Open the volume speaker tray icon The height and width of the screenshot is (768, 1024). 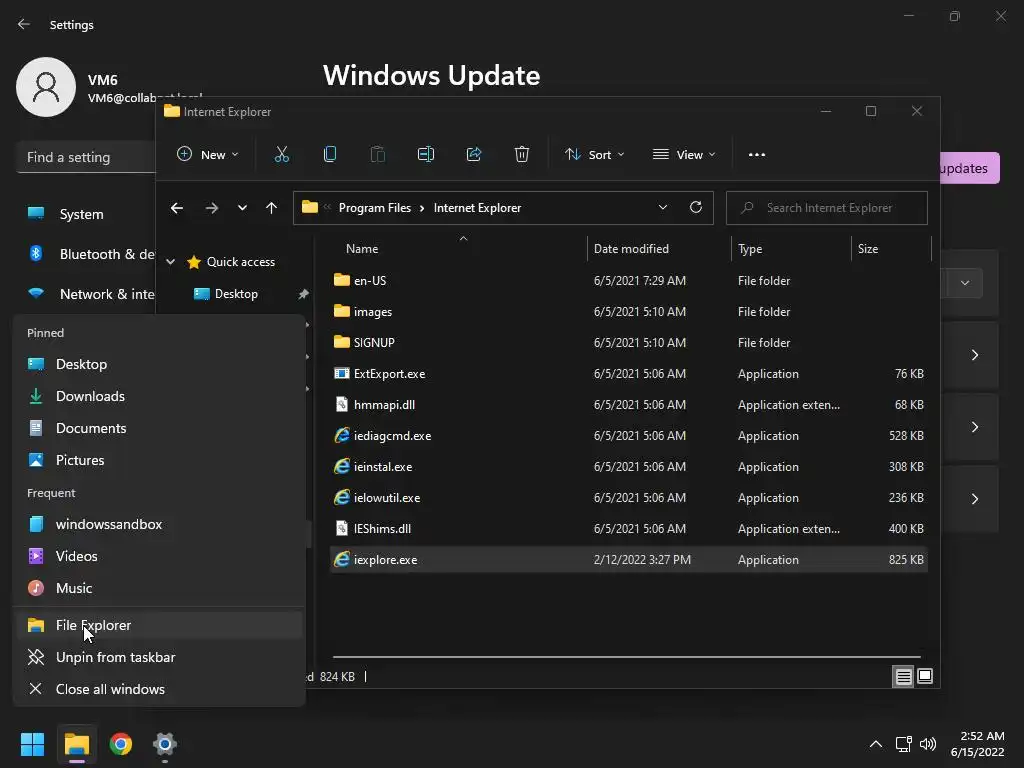click(927, 744)
